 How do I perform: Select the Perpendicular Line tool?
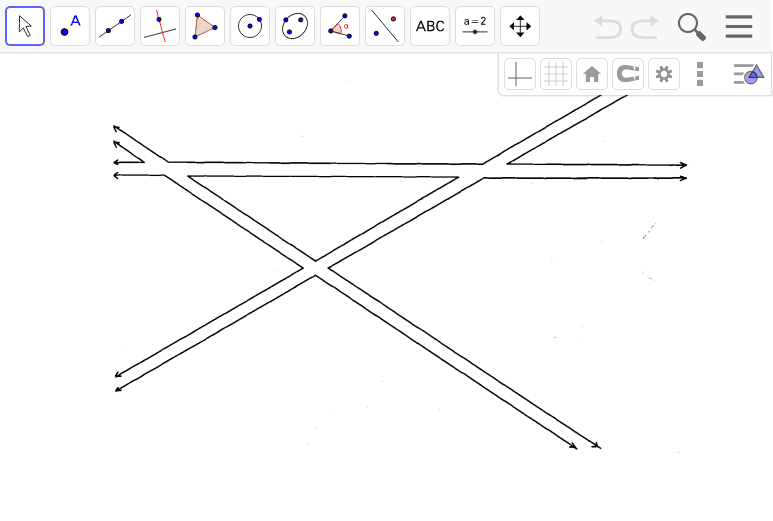[160, 26]
